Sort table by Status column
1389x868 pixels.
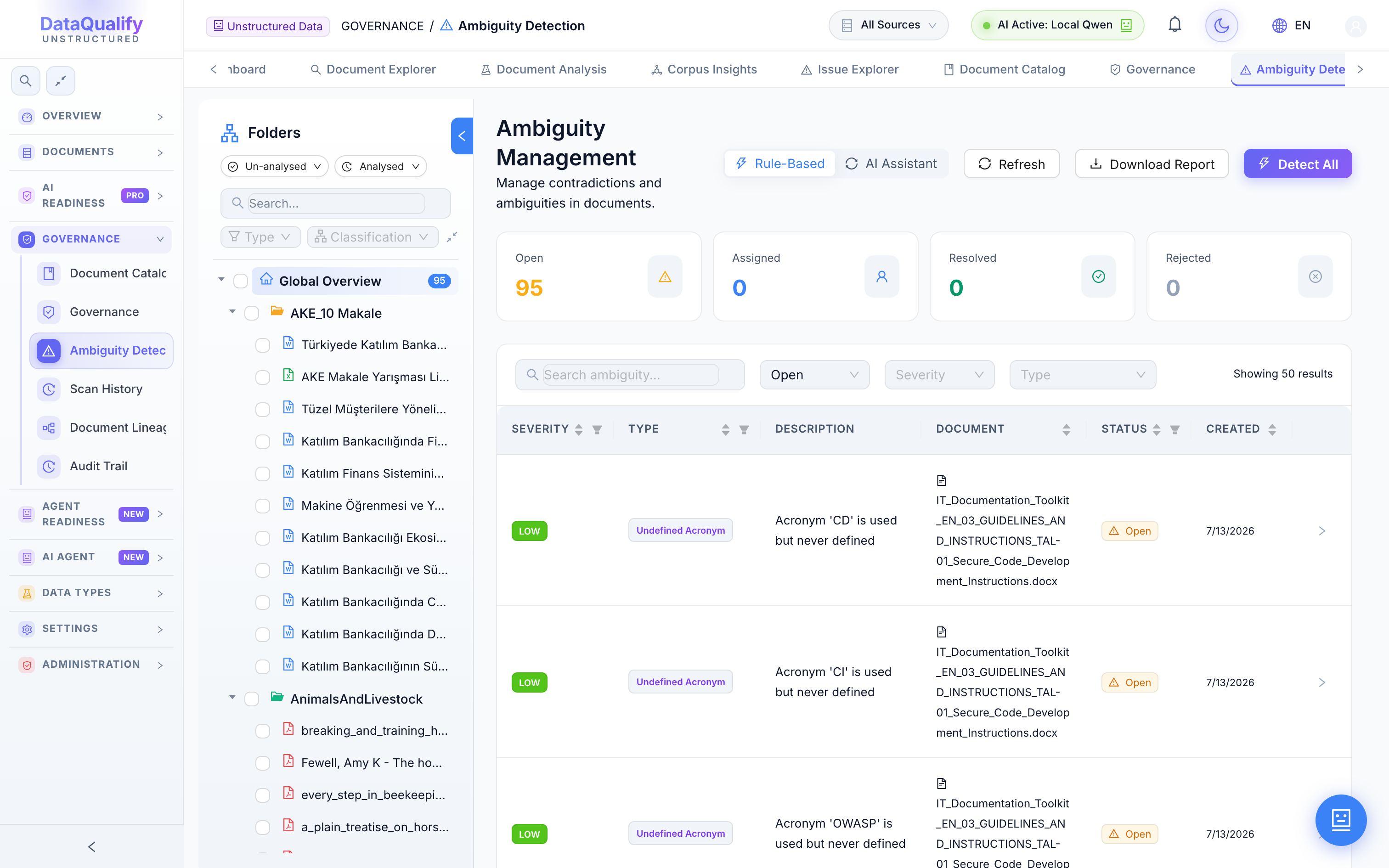(x=1157, y=429)
